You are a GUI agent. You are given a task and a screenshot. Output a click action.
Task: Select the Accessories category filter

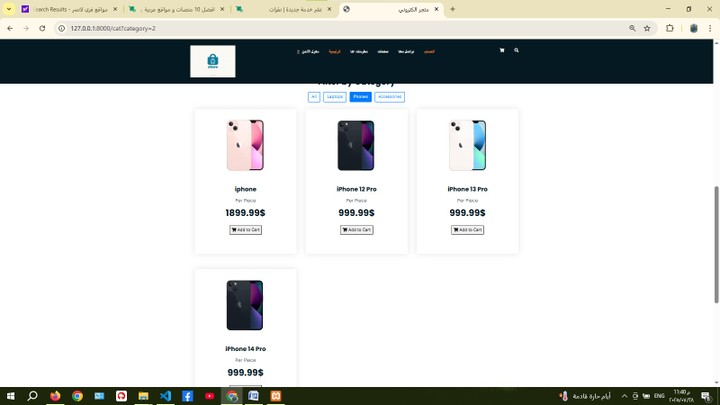pos(389,97)
